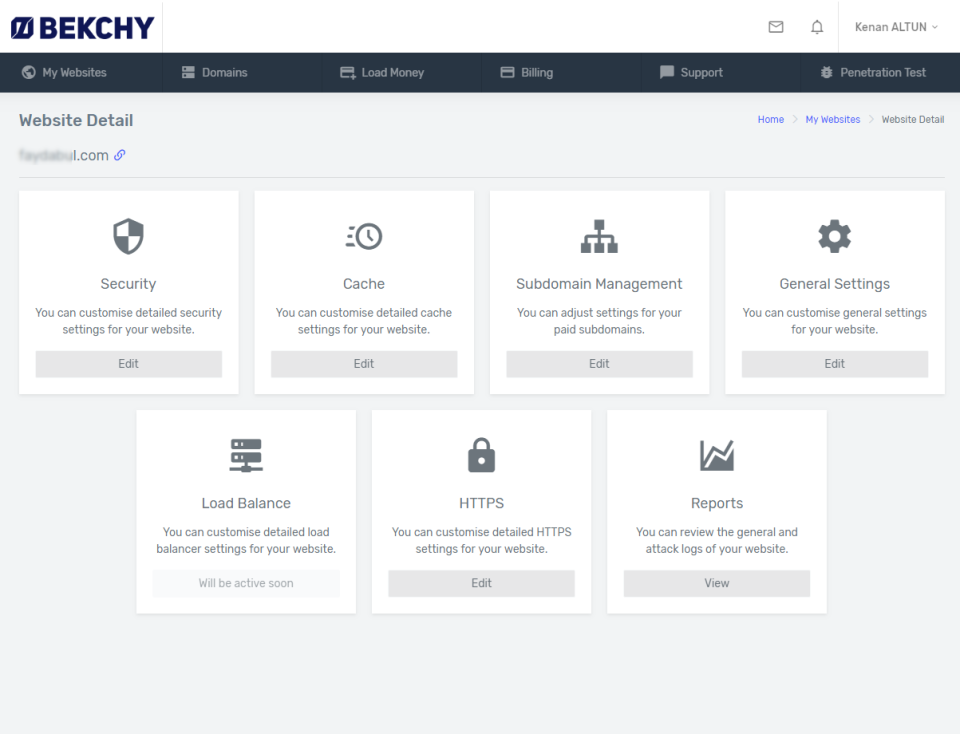Click the General Settings gear icon
Screen dimensions: 960x734
click(x=834, y=236)
